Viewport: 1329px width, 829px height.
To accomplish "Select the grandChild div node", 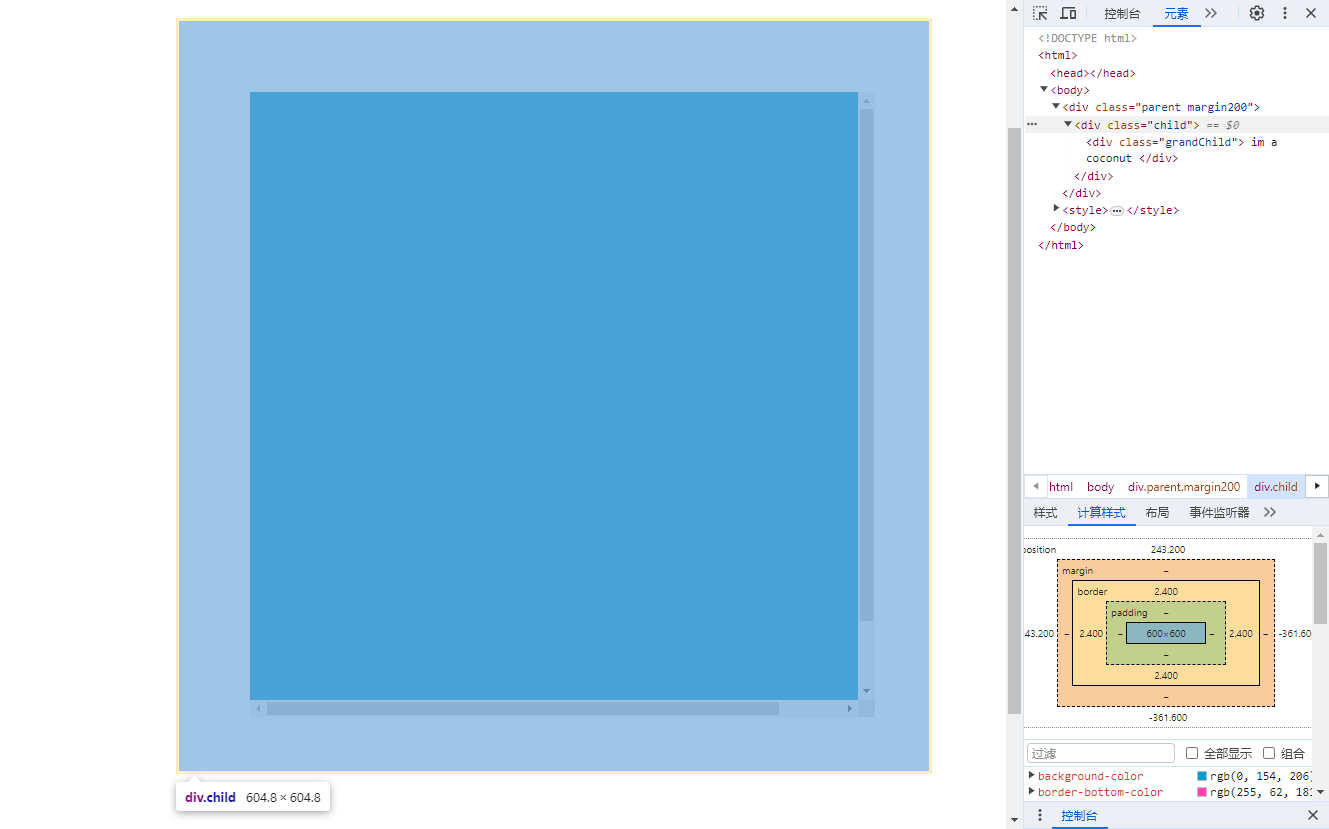I will (1182, 150).
